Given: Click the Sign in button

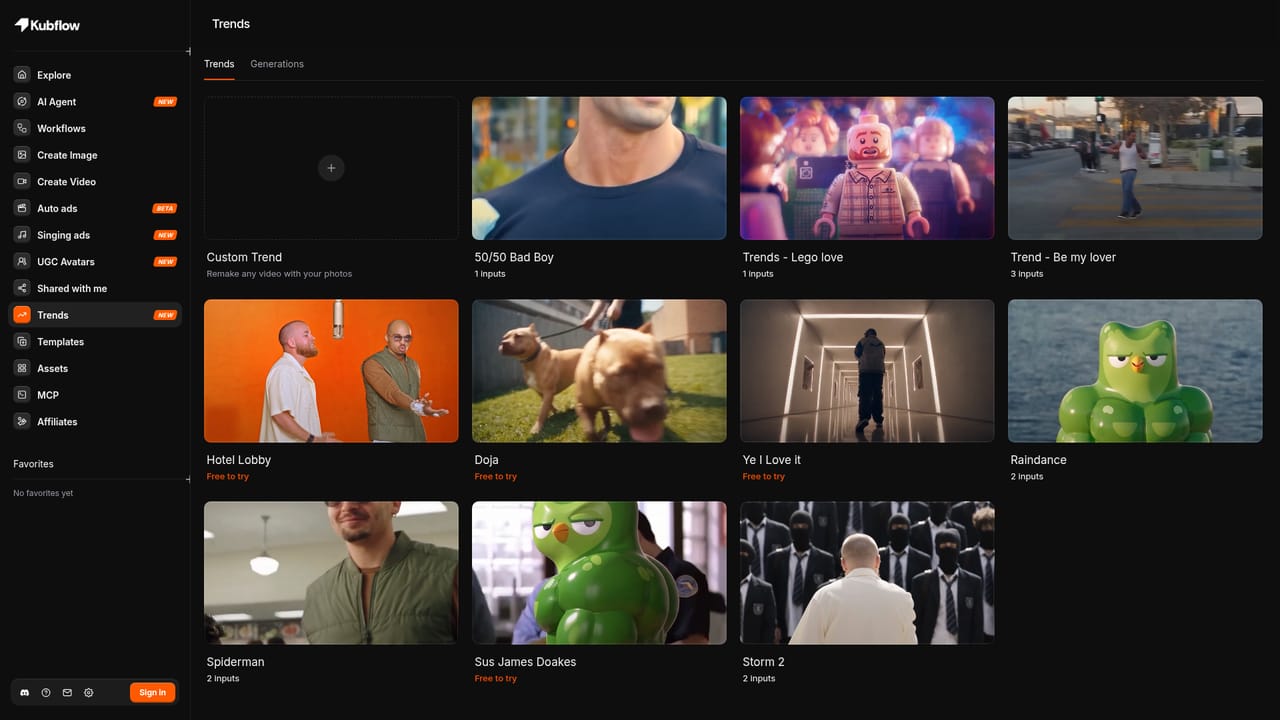Looking at the screenshot, I should (x=153, y=692).
